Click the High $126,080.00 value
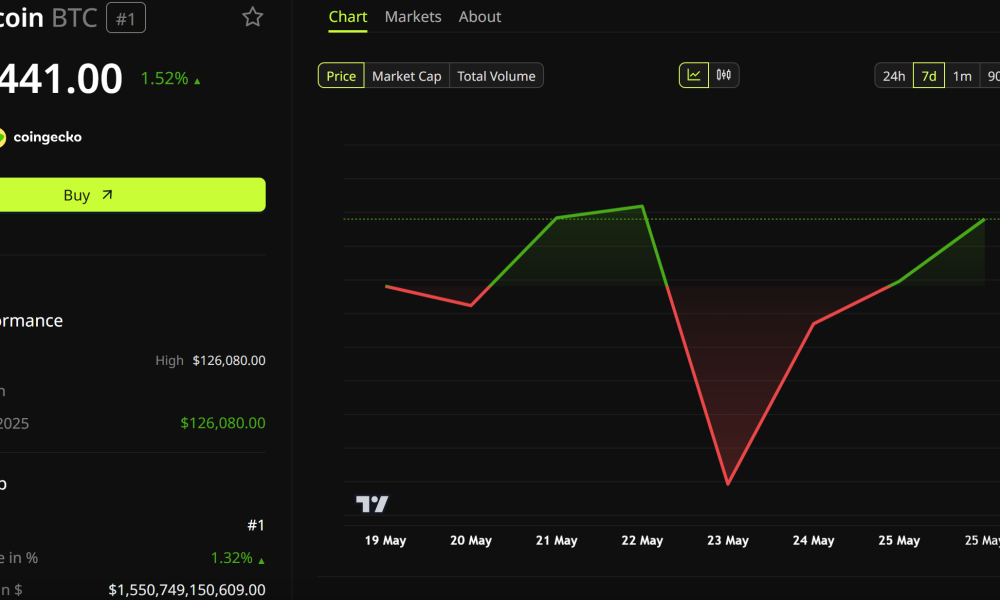This screenshot has width=1000, height=600. 229,361
